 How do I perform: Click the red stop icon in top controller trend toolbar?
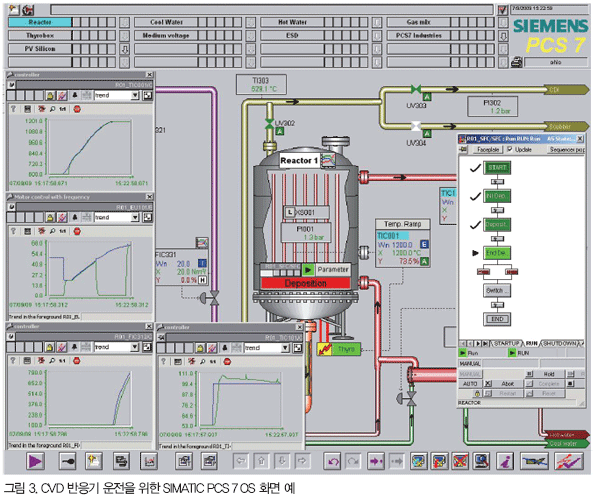(77, 109)
